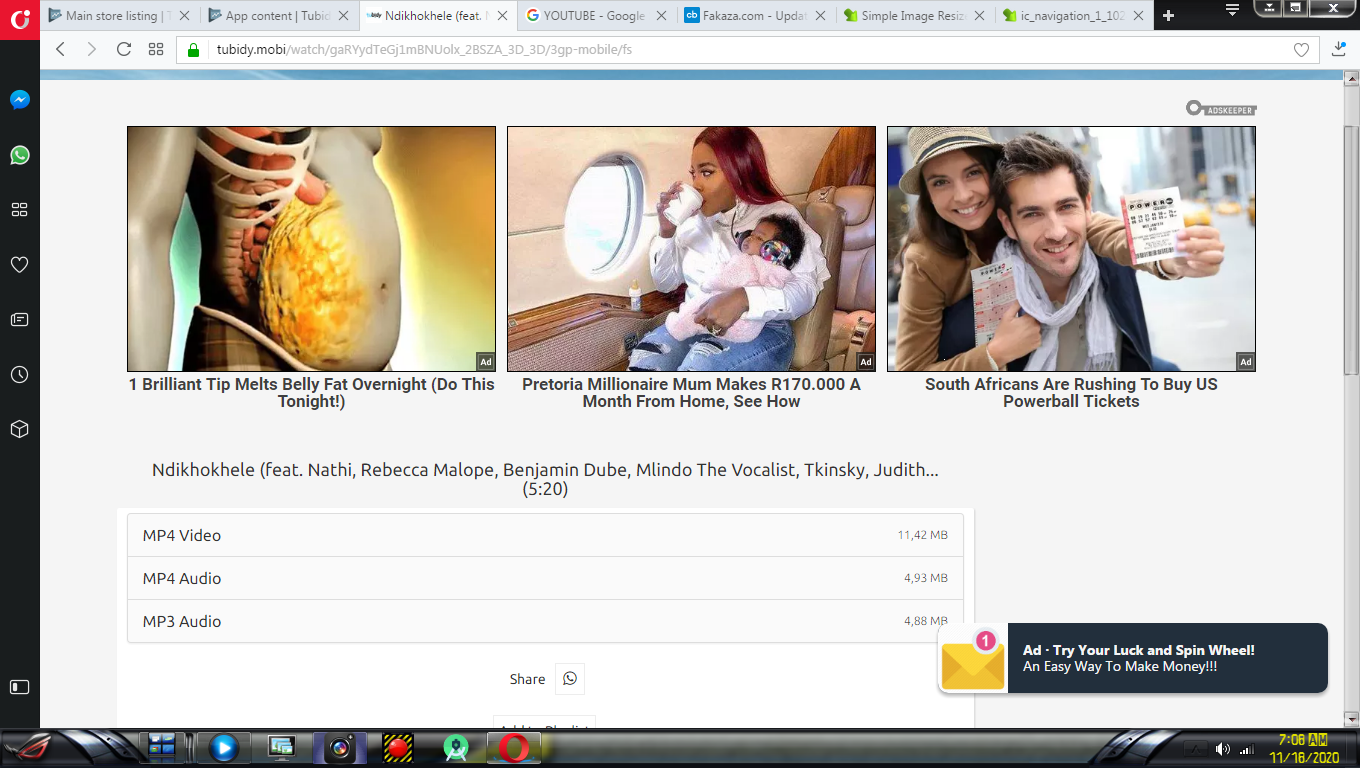
Task: Go forward to the next page
Action: point(92,49)
